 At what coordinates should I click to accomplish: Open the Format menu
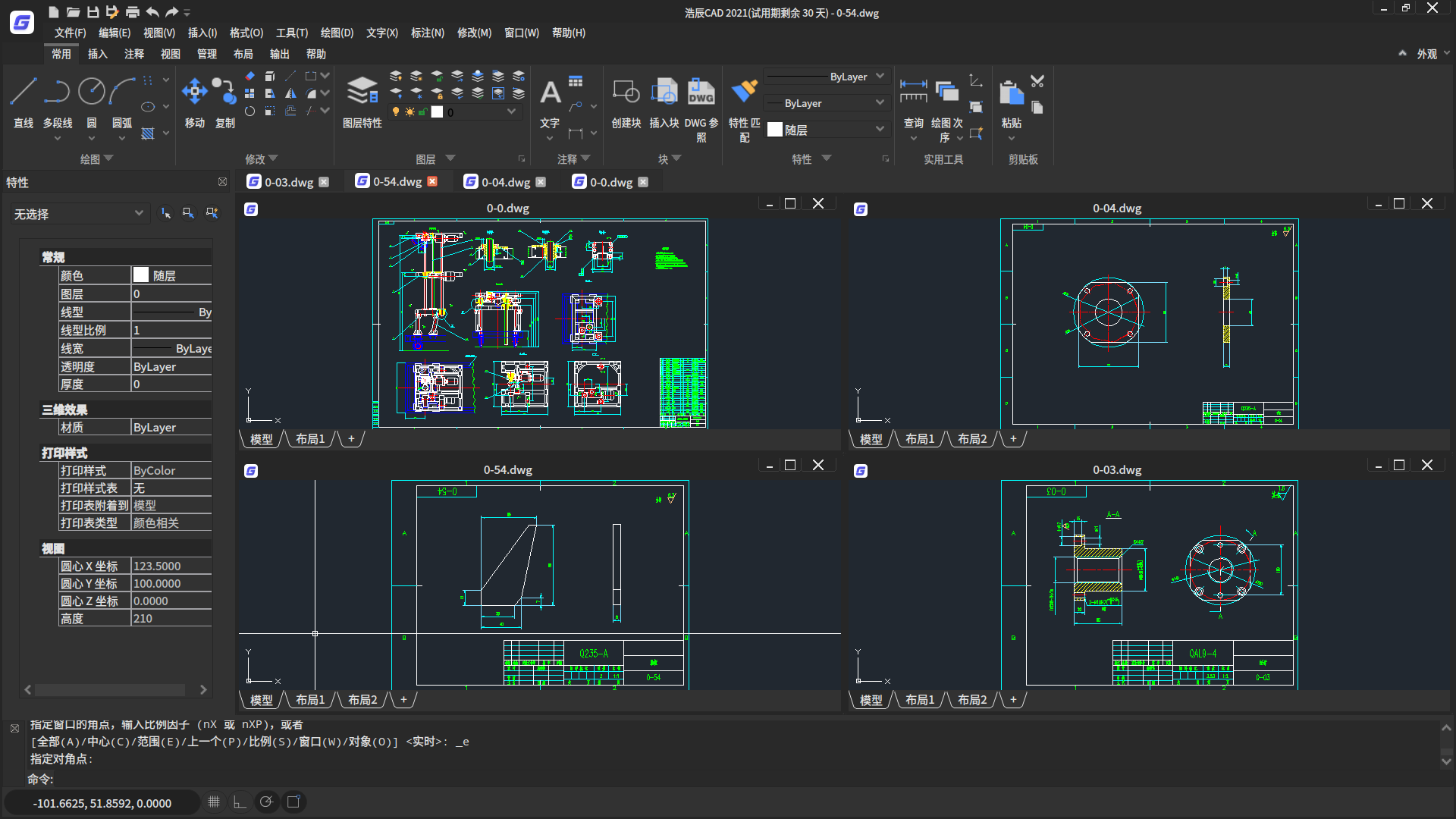click(x=246, y=33)
